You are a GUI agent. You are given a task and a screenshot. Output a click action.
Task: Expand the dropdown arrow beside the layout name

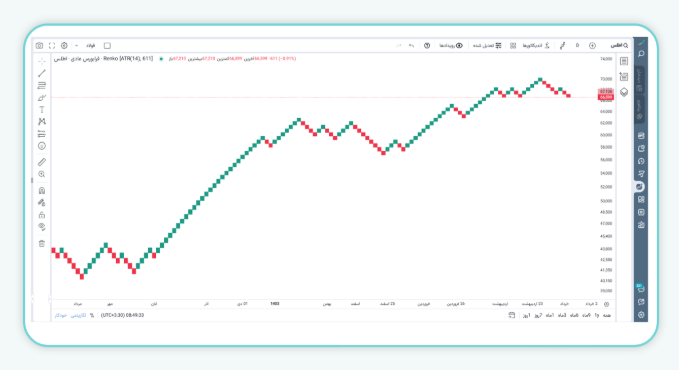[x=77, y=45]
